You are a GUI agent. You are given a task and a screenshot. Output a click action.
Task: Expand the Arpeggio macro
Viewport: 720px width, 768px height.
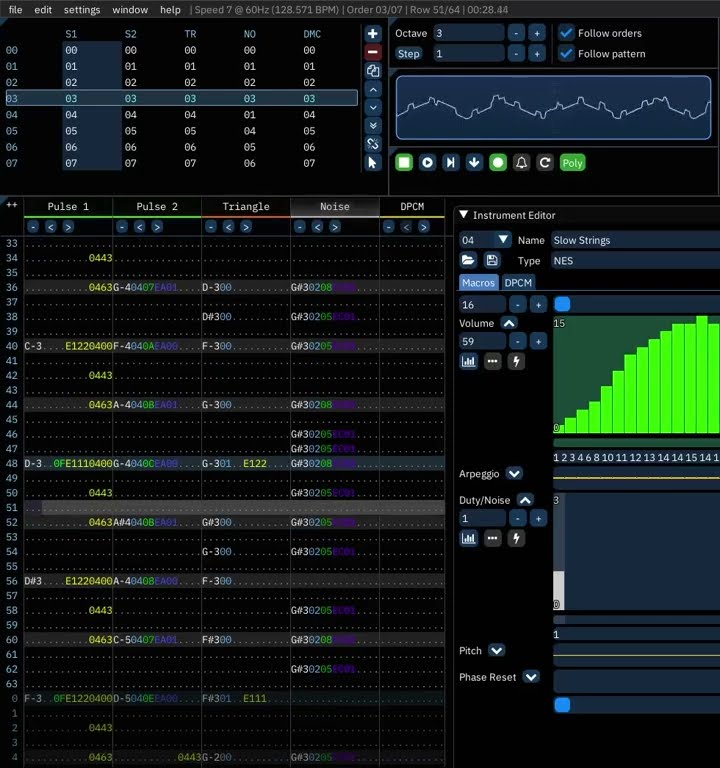(514, 474)
